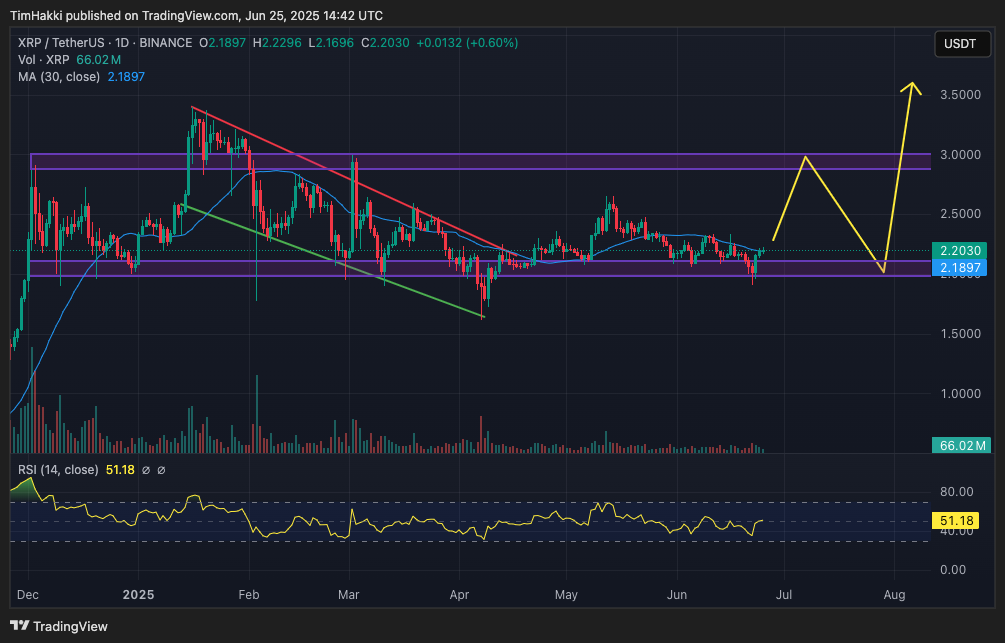This screenshot has width=1005, height=643.
Task: Click the Apr label on the time axis
Action: 459,595
